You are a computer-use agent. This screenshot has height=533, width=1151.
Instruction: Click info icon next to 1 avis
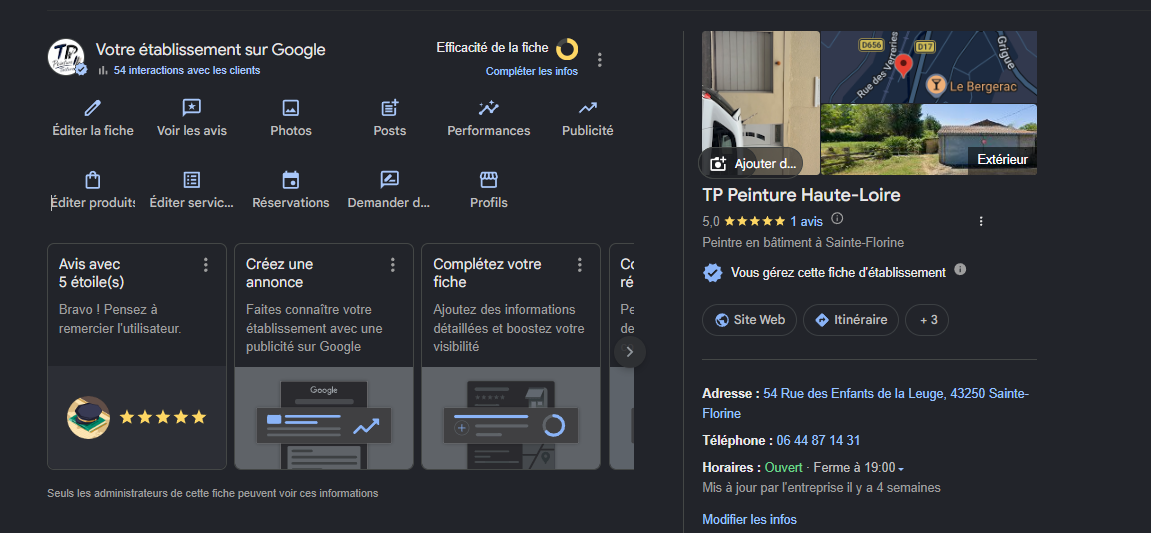(x=837, y=219)
